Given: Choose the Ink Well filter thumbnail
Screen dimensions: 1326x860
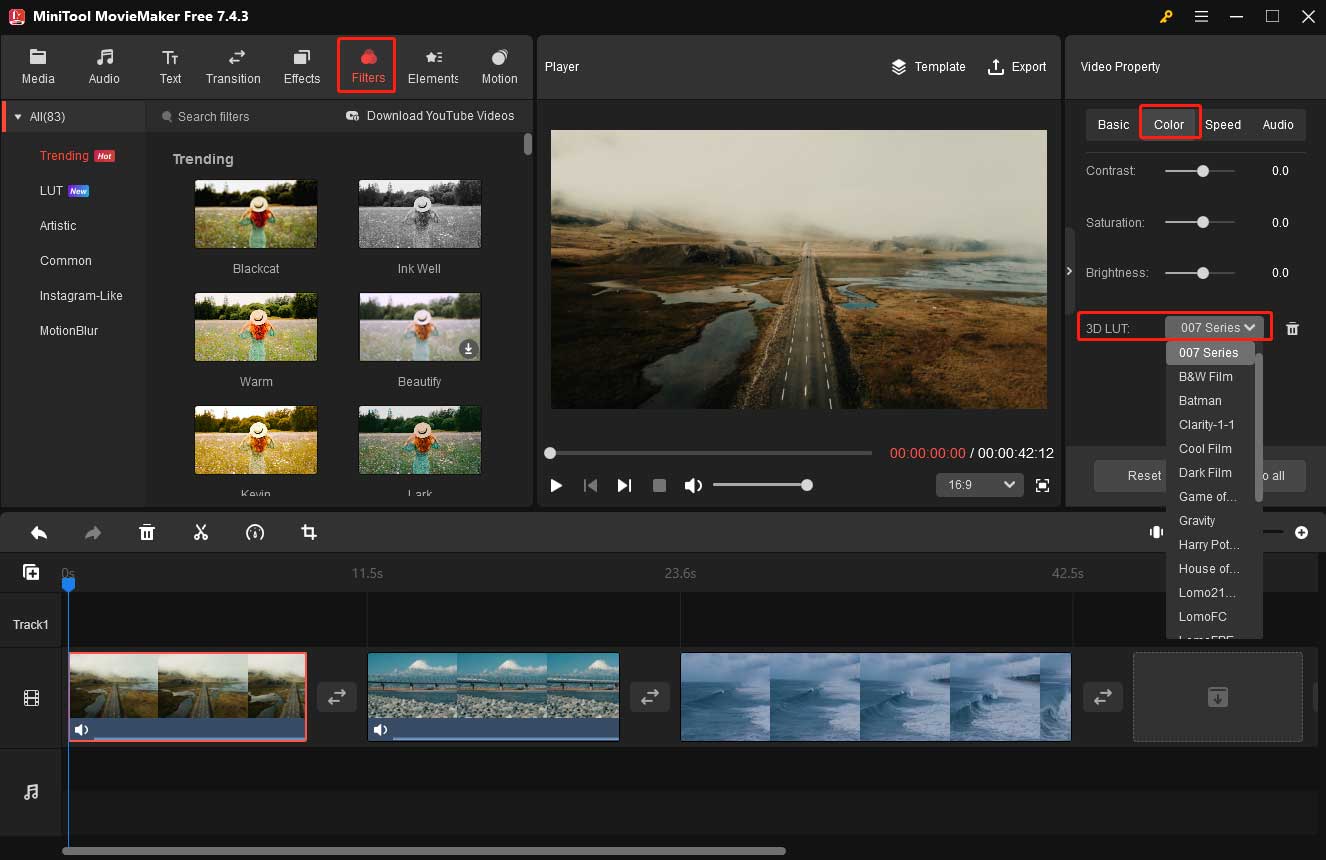Looking at the screenshot, I should coord(420,214).
